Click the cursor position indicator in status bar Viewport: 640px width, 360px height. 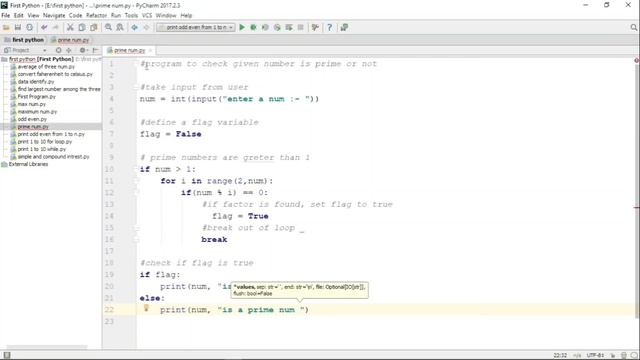(560, 356)
